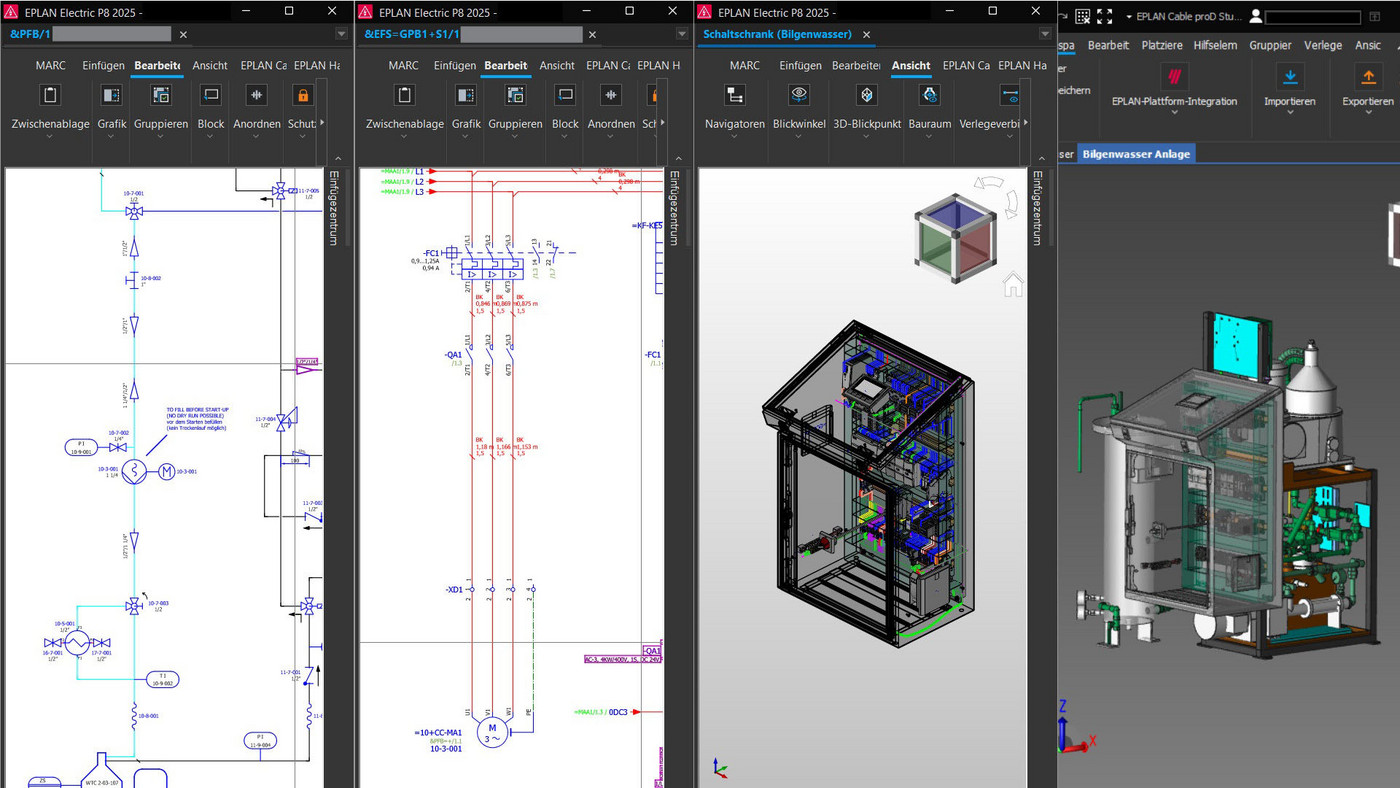The width and height of the screenshot is (1400, 788).
Task: Toggle Schutz lock icon in &PFB/1 window
Action: pos(302,95)
